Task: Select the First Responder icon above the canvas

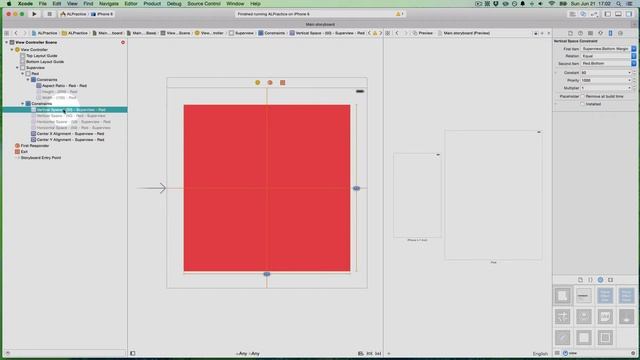Action: coord(270,82)
